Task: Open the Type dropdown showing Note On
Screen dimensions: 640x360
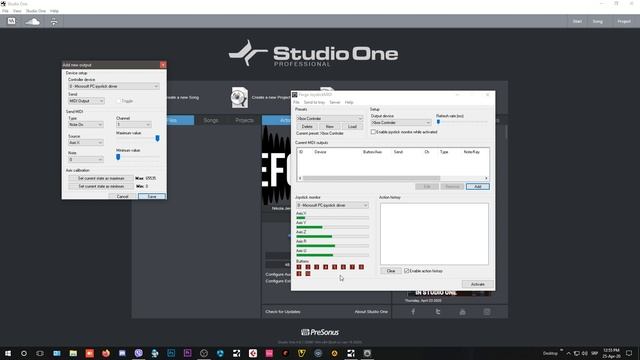Action: tap(85, 124)
